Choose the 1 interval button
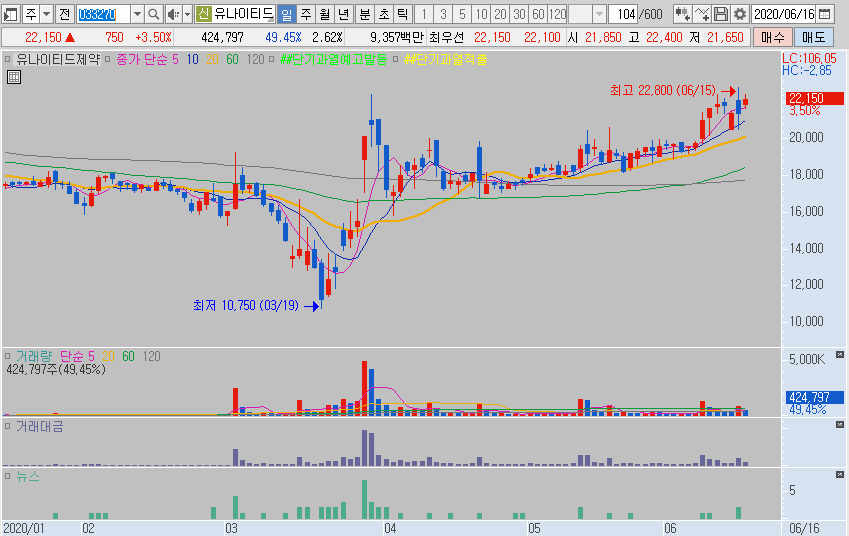Image resolution: width=849 pixels, height=536 pixels. pyautogui.click(x=424, y=14)
